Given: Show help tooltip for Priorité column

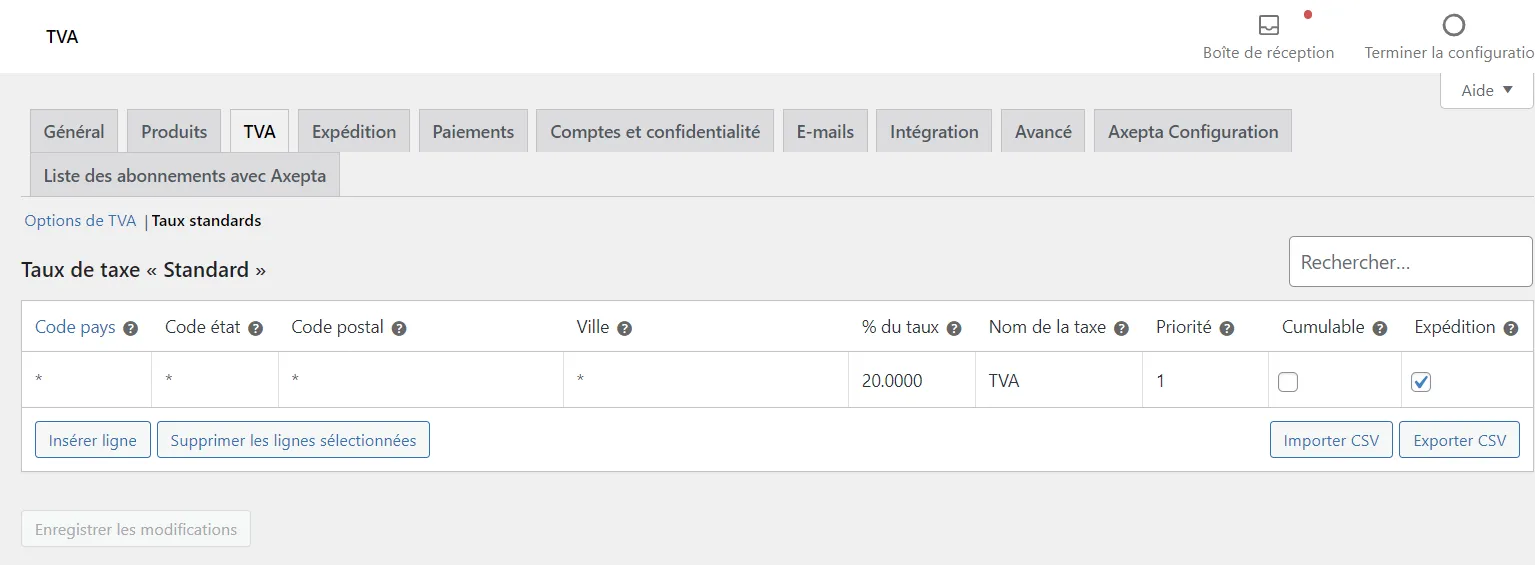Looking at the screenshot, I should click(1226, 328).
